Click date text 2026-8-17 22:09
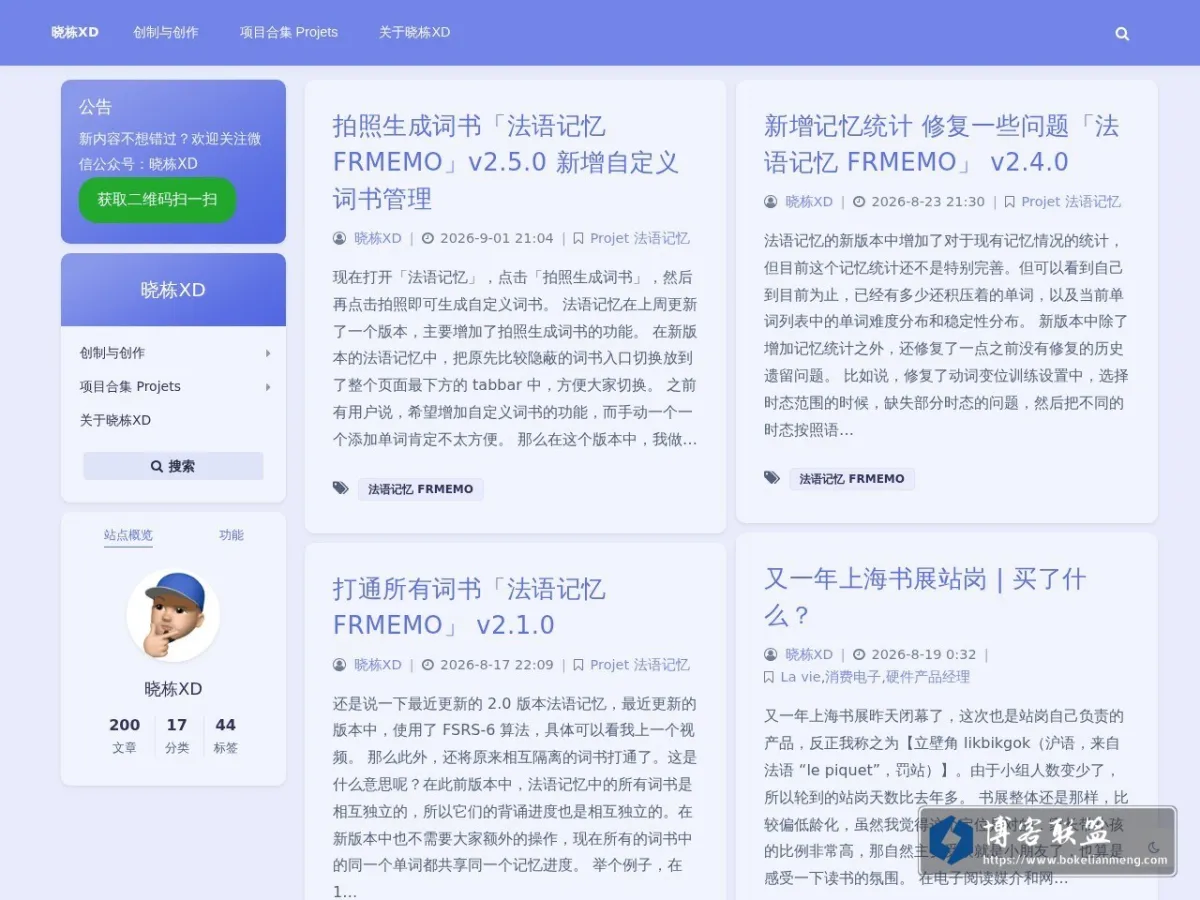The width and height of the screenshot is (1200, 900). coord(497,664)
